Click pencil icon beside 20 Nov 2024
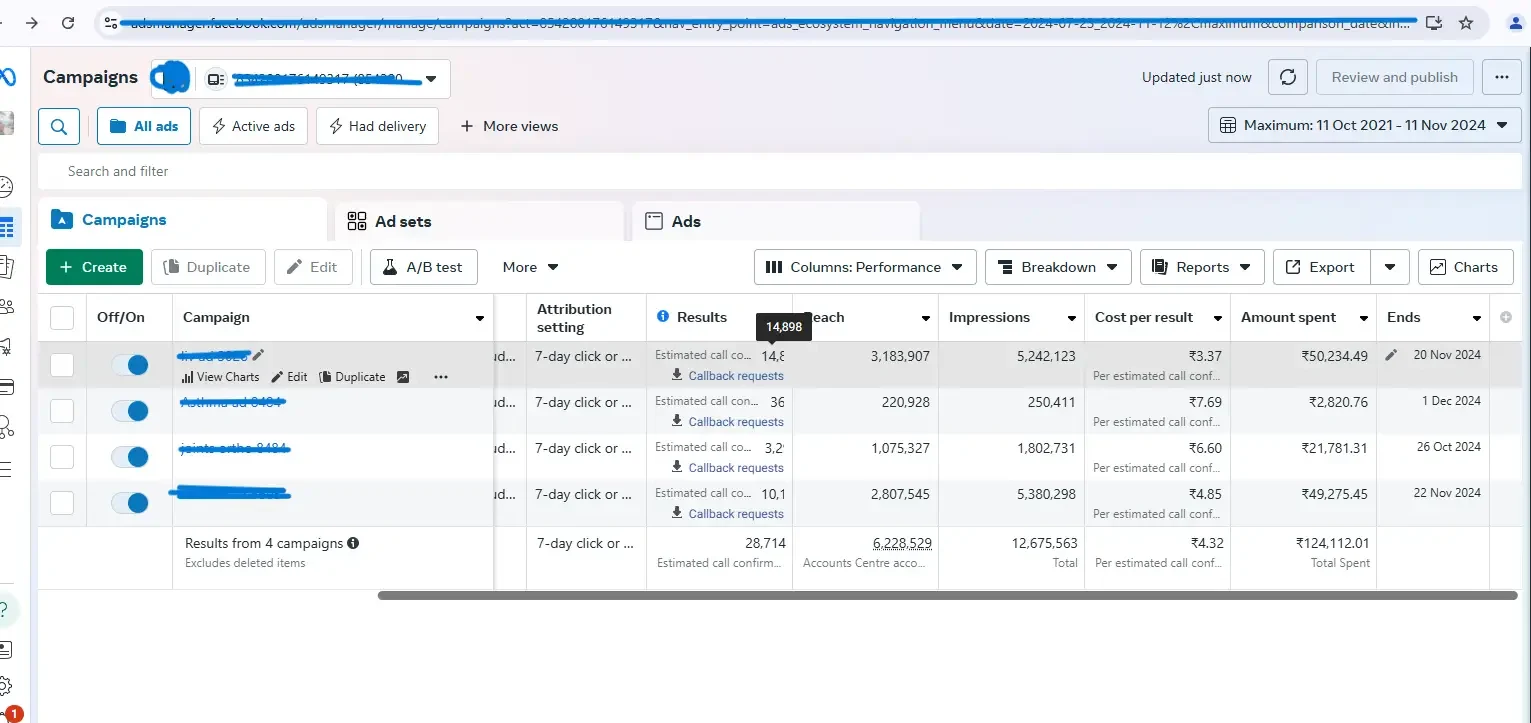 pyautogui.click(x=1391, y=355)
